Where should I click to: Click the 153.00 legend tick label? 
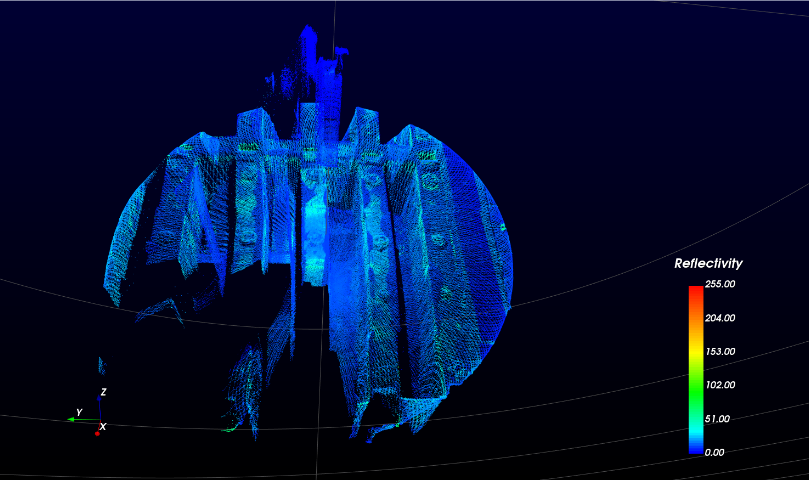tap(720, 352)
